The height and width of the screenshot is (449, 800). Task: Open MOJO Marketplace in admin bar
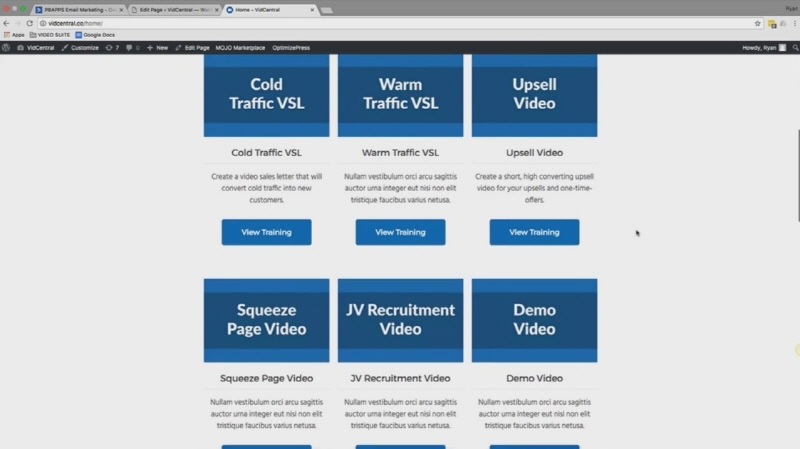(240, 47)
